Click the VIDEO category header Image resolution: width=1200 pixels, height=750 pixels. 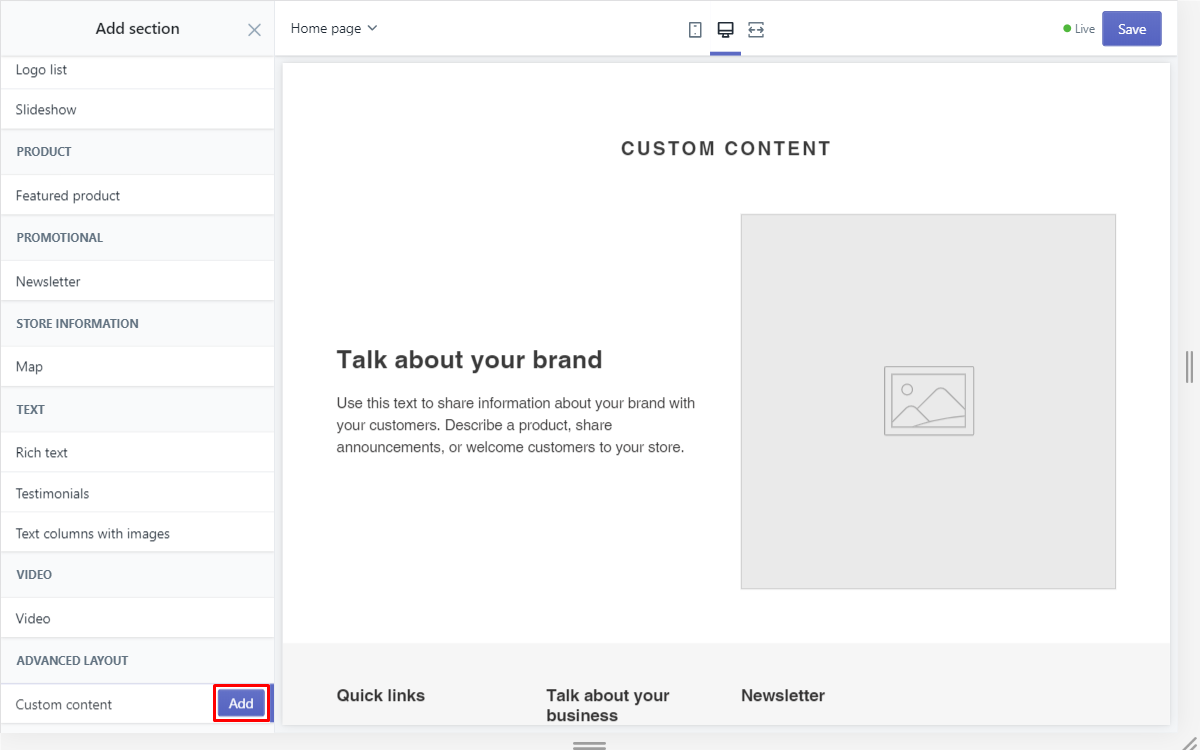(x=137, y=575)
